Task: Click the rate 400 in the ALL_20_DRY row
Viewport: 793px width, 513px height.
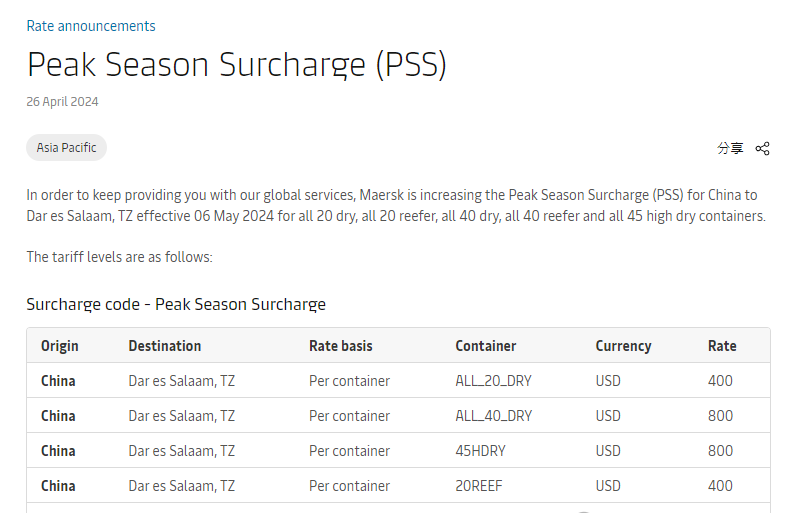Action: pyautogui.click(x=720, y=381)
